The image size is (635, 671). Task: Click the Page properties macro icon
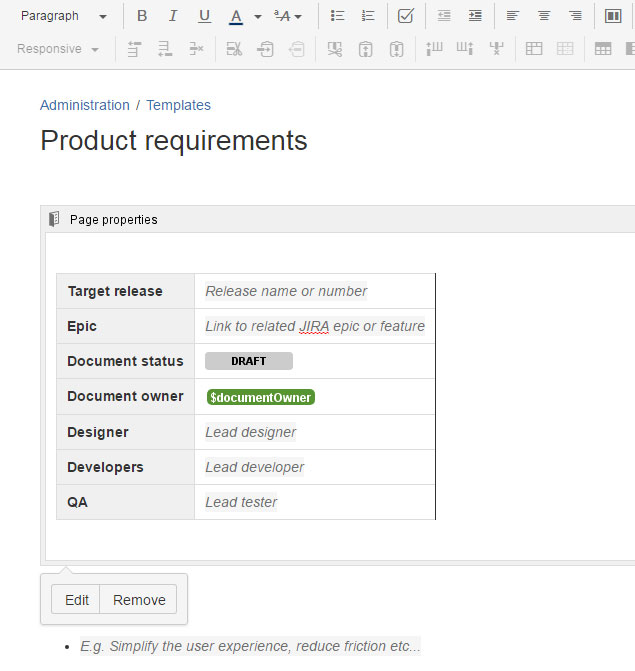(x=54, y=219)
